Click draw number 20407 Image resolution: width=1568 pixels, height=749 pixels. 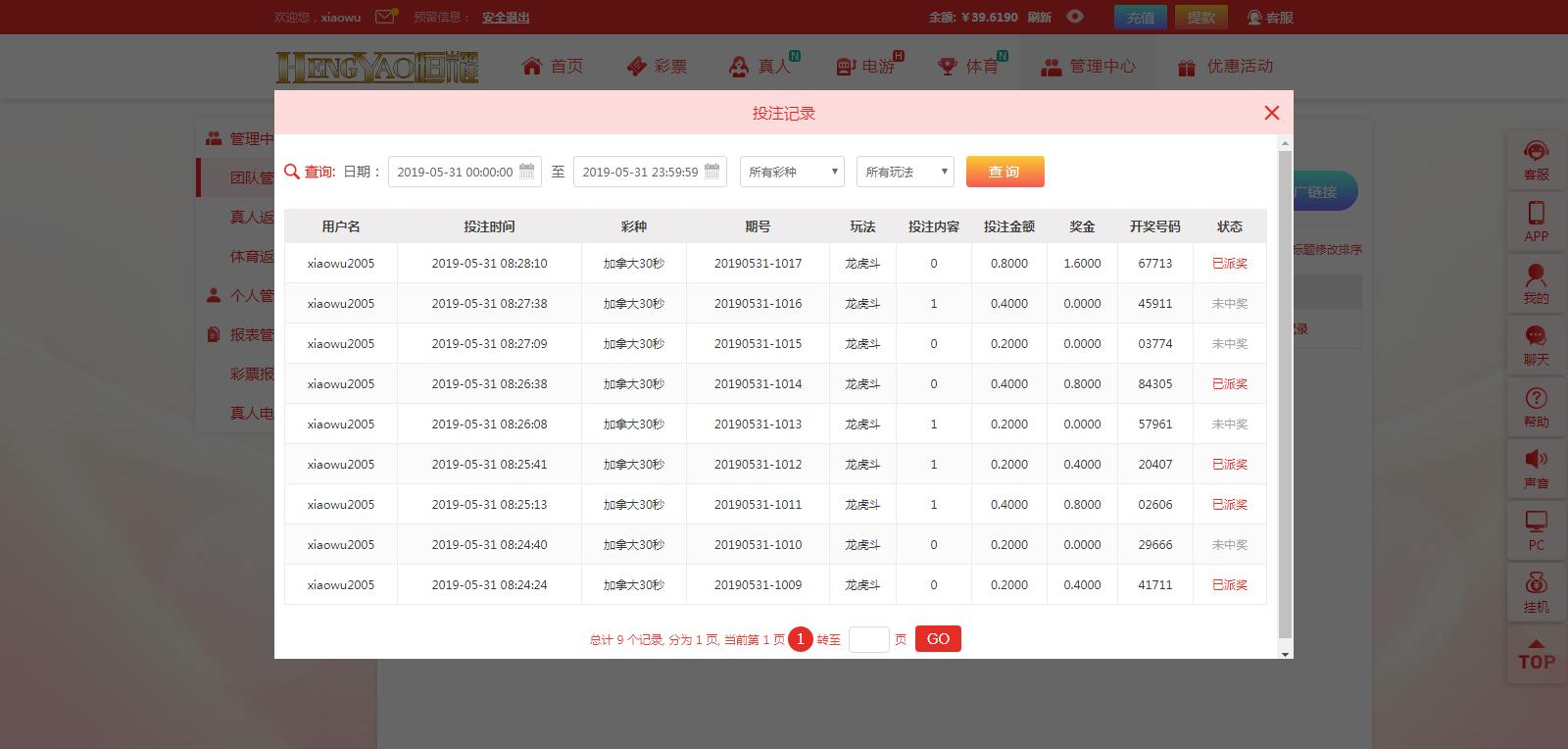[x=1155, y=465]
